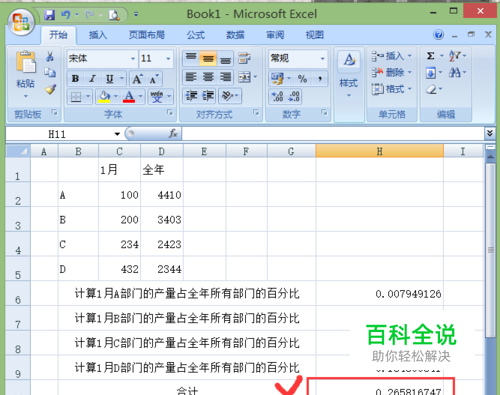Screen dimensions: 500x395
Task: Toggle merge and center cells
Action: click(244, 77)
